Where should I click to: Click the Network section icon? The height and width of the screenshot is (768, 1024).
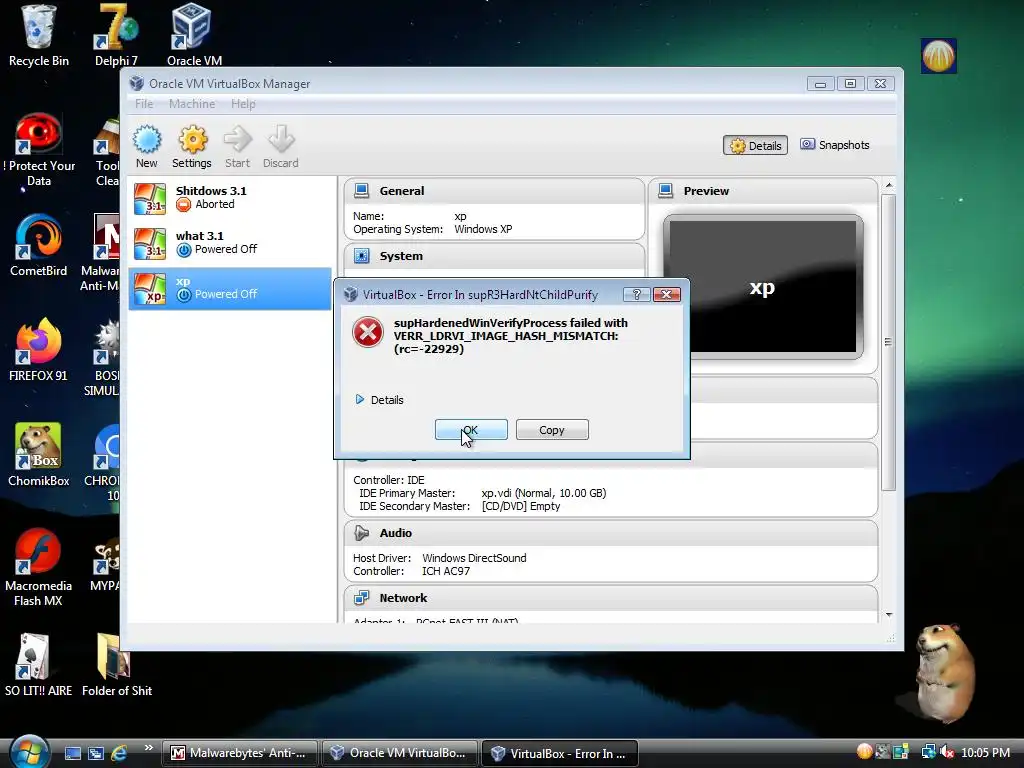(361, 598)
